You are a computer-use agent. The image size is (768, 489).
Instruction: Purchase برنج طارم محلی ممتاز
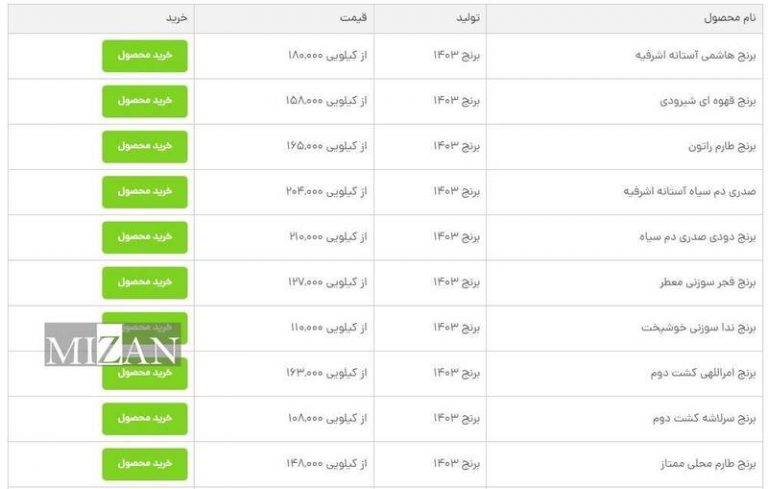click(145, 464)
